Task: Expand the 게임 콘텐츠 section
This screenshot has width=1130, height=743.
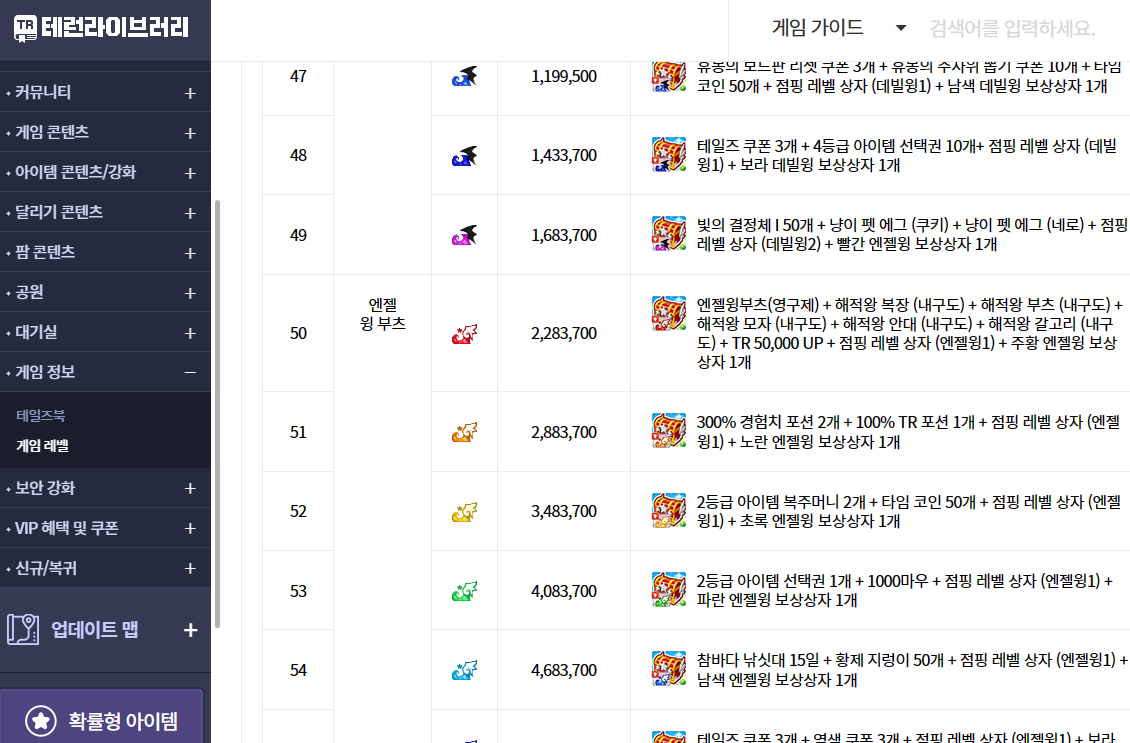Action: point(190,133)
